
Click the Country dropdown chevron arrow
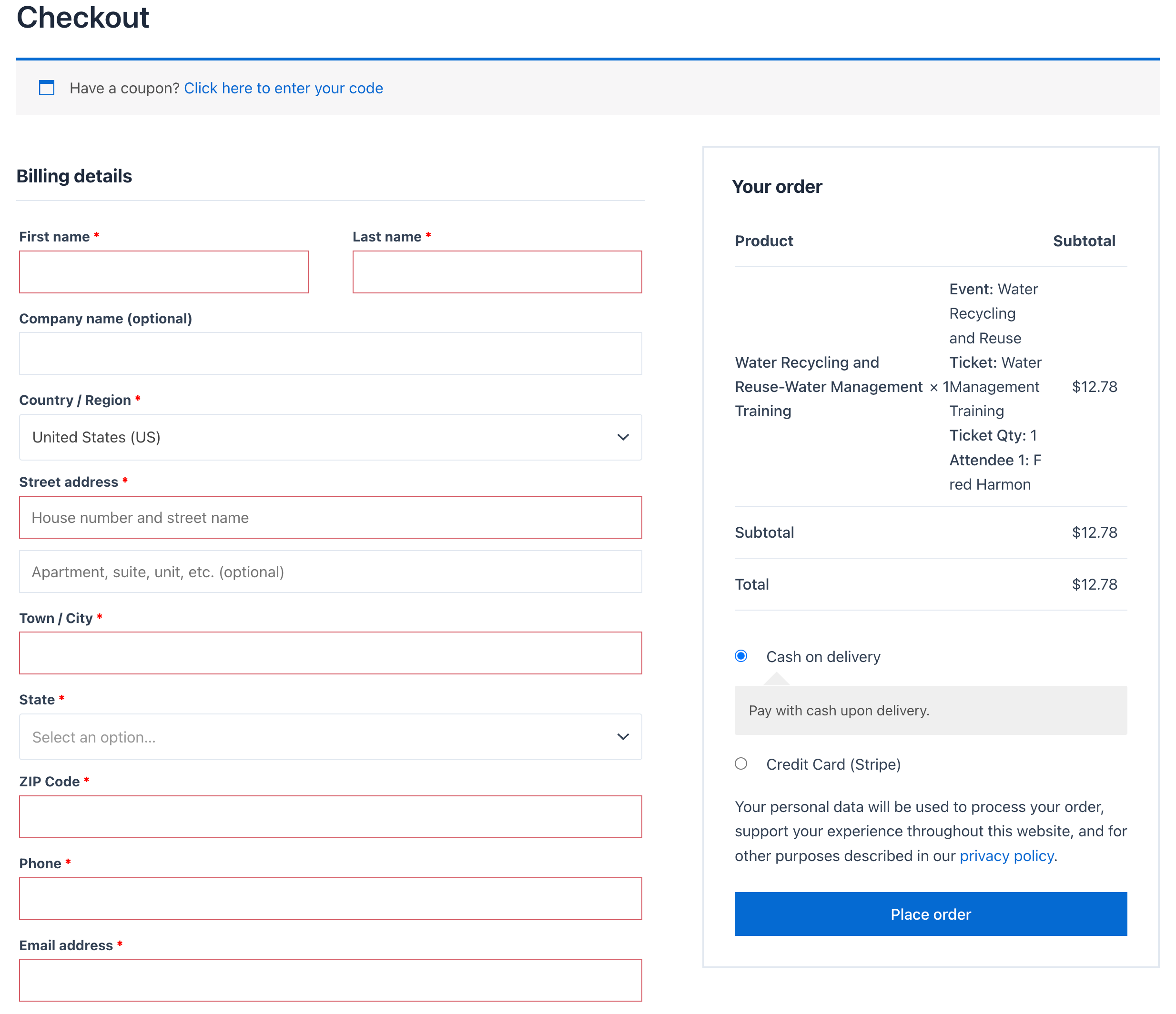click(623, 437)
